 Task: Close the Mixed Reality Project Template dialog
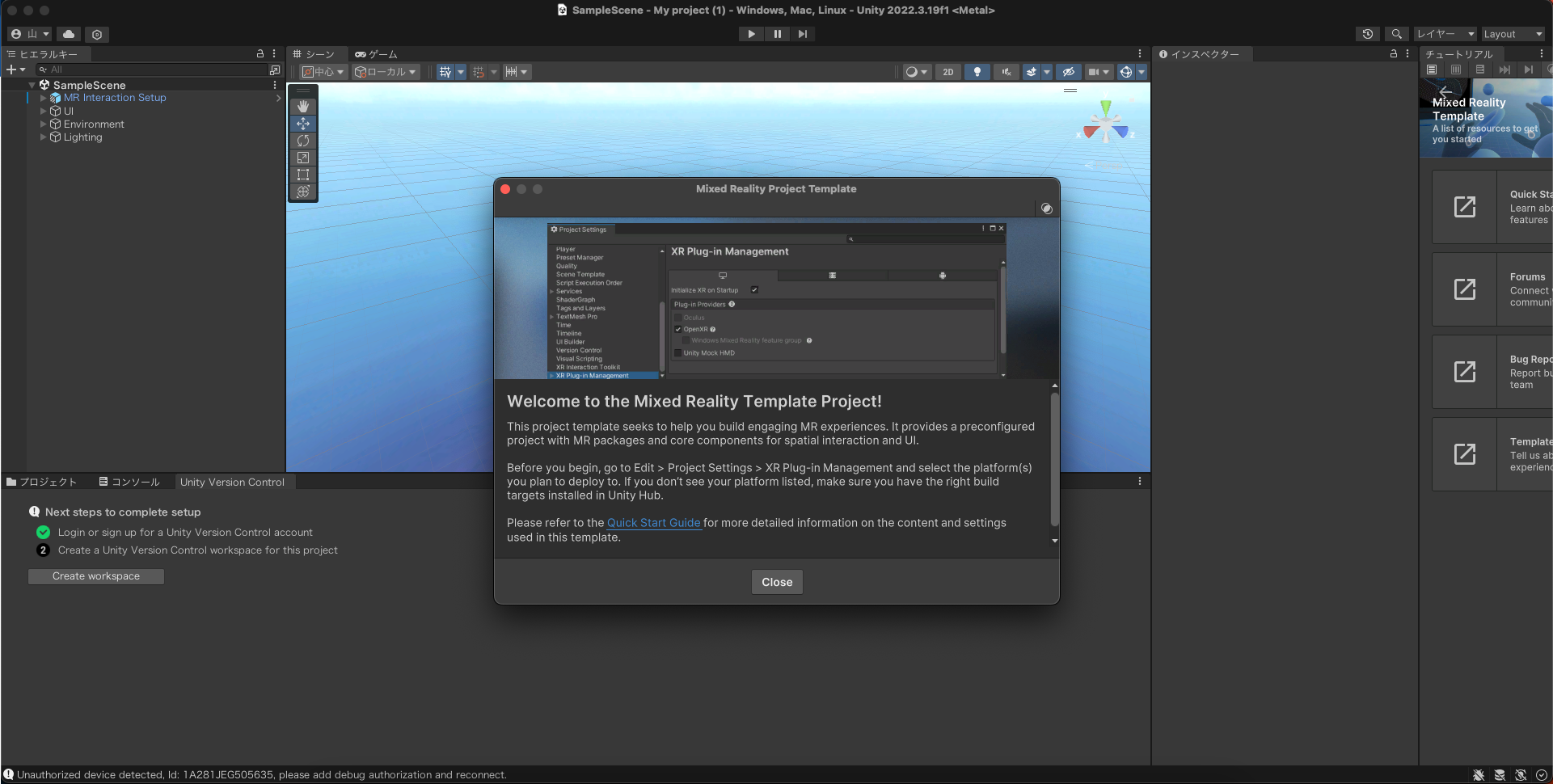[x=777, y=582]
